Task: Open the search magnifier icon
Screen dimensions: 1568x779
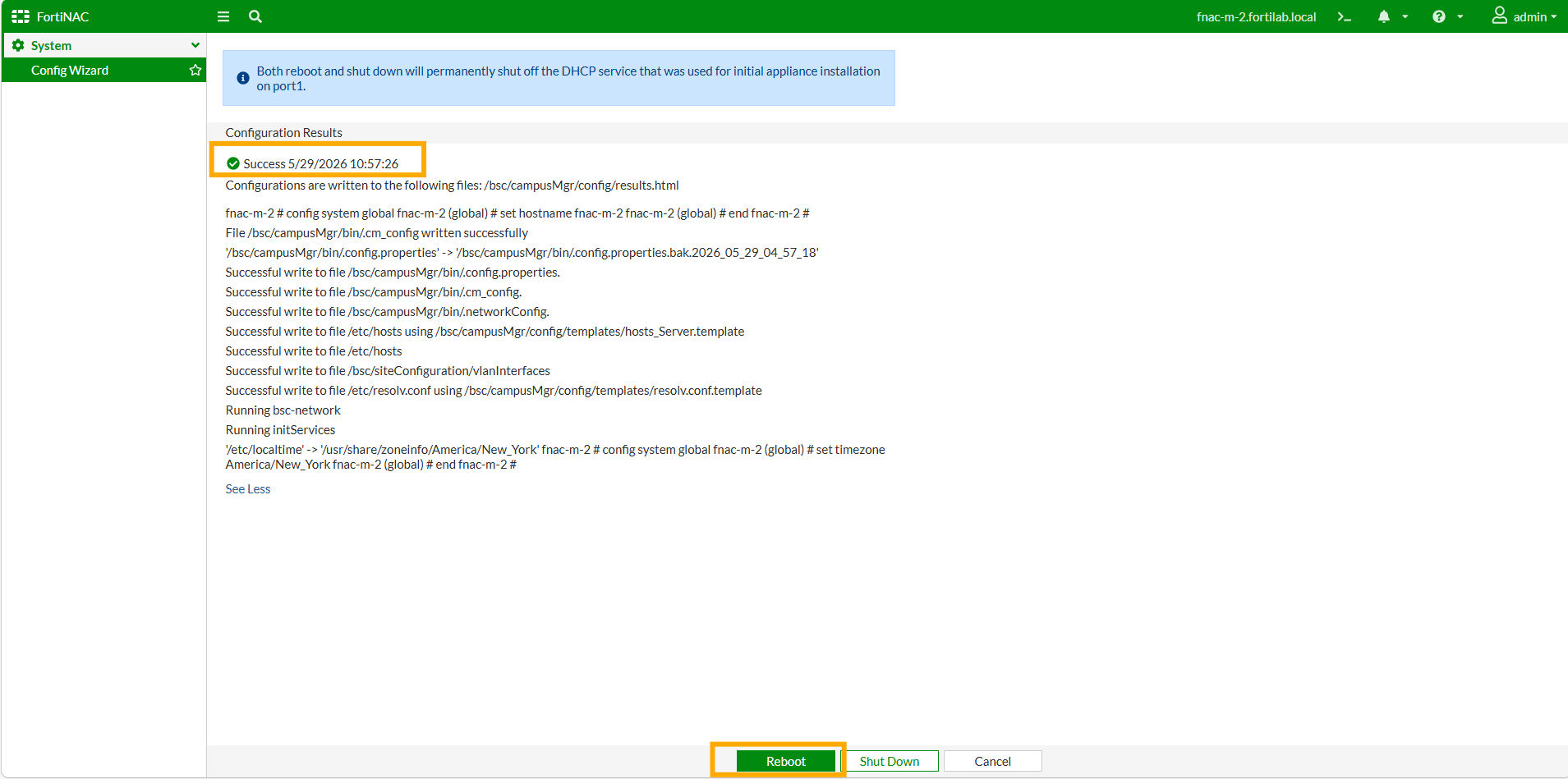Action: (255, 16)
